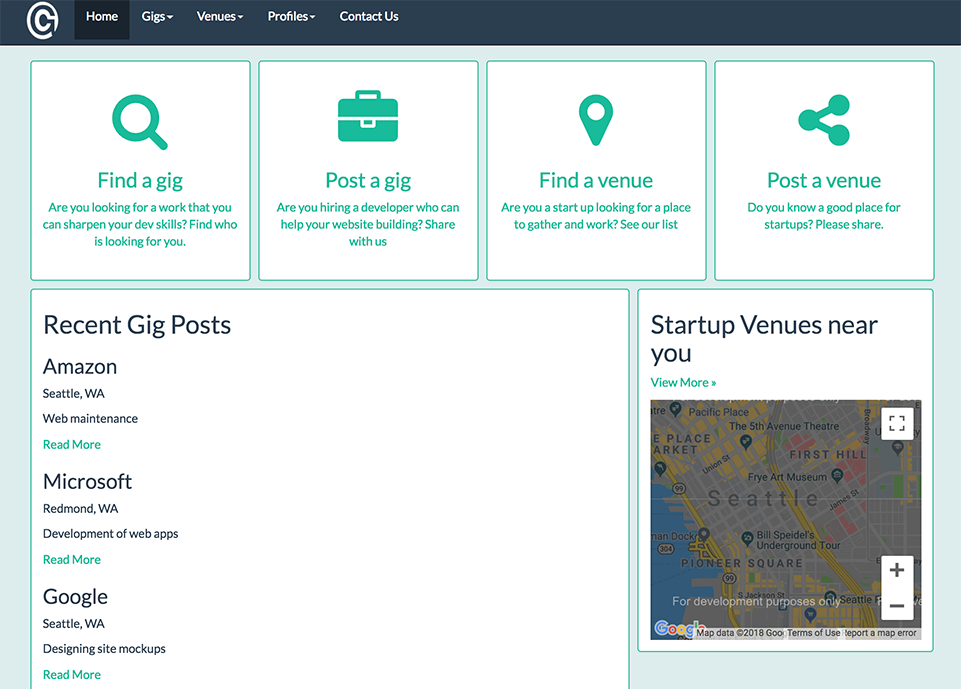Viewport: 961px width, 689px height.
Task: Go to the Home tab
Action: tap(102, 17)
